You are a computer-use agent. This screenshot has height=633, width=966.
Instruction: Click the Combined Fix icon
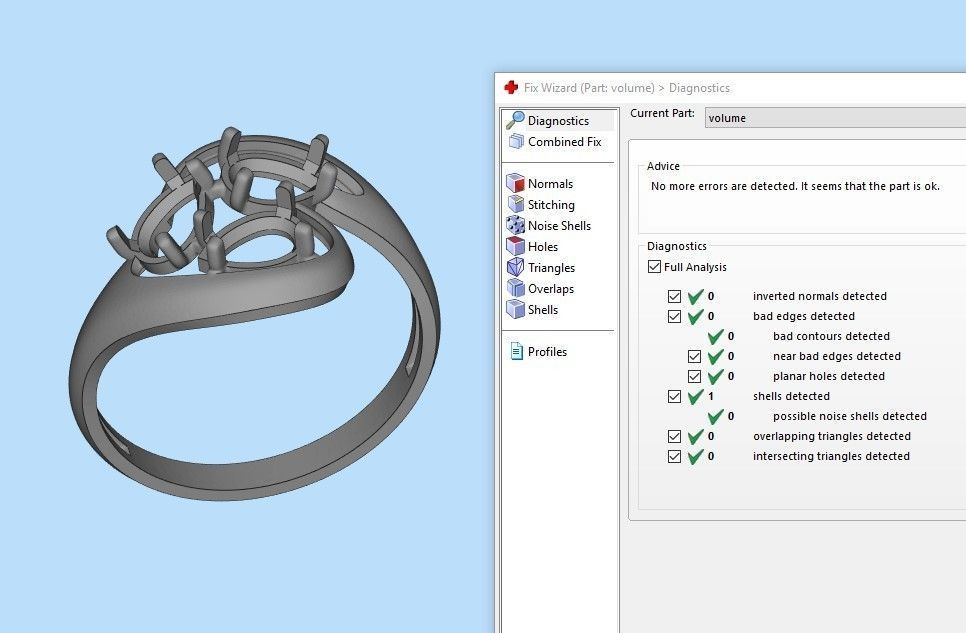pos(516,142)
